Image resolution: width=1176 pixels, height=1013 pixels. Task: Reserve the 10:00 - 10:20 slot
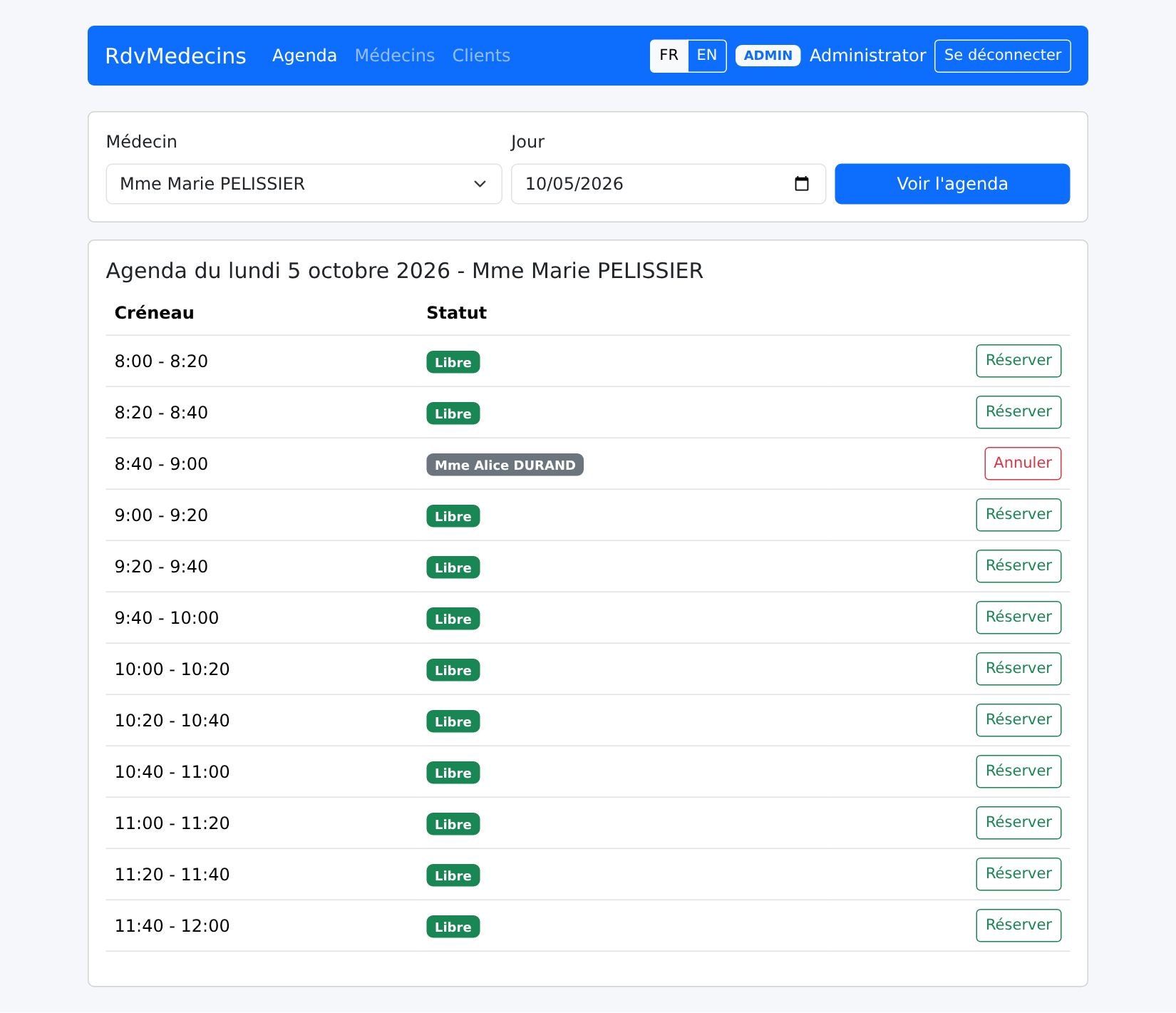[x=1018, y=669]
